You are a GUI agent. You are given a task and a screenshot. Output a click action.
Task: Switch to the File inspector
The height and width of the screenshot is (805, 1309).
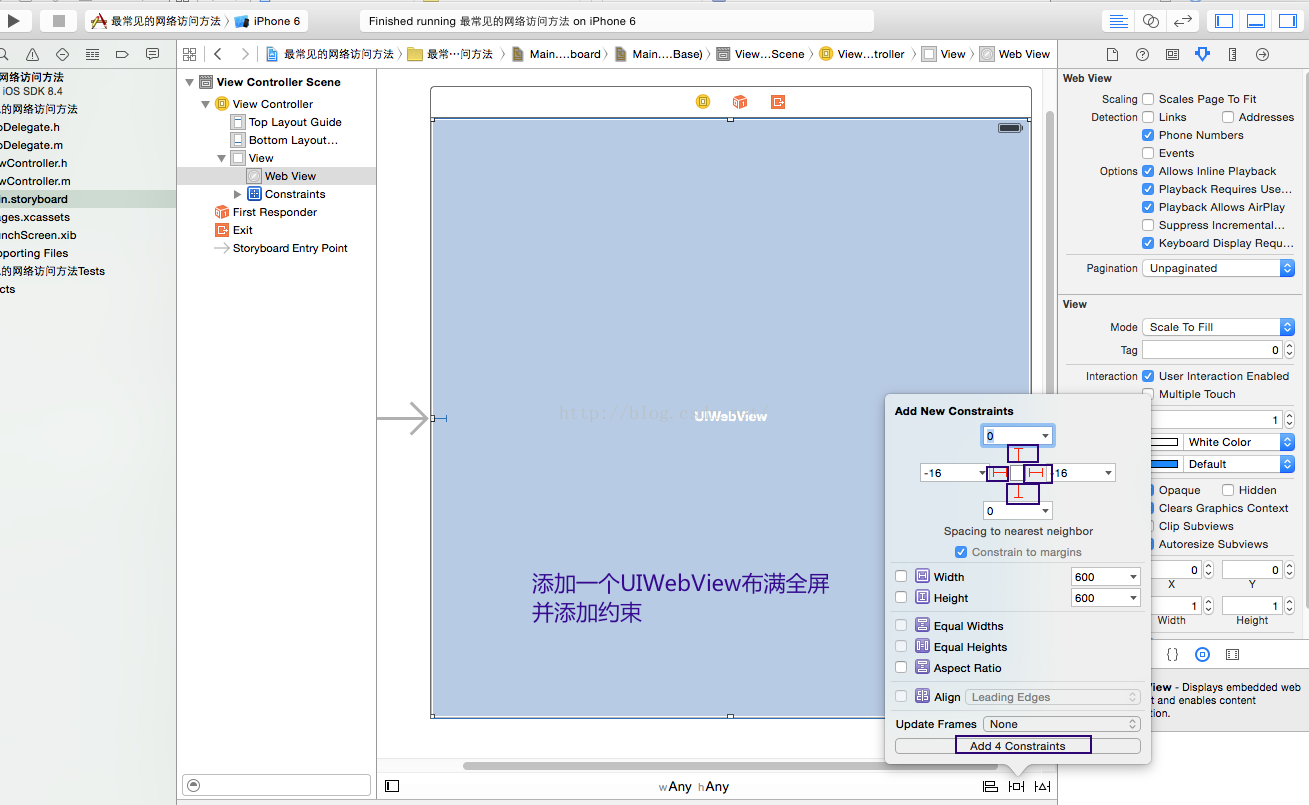1112,54
